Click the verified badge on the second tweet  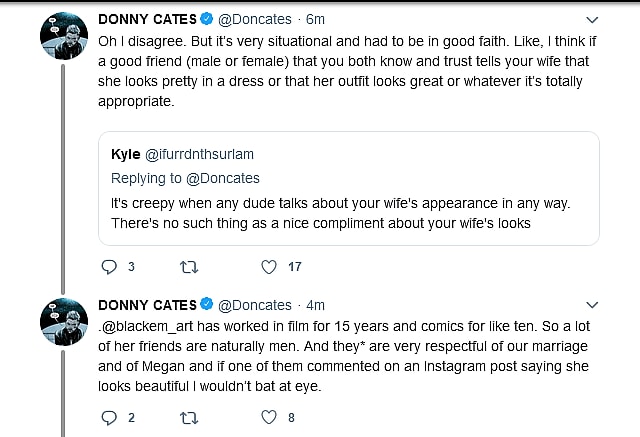tap(205, 304)
